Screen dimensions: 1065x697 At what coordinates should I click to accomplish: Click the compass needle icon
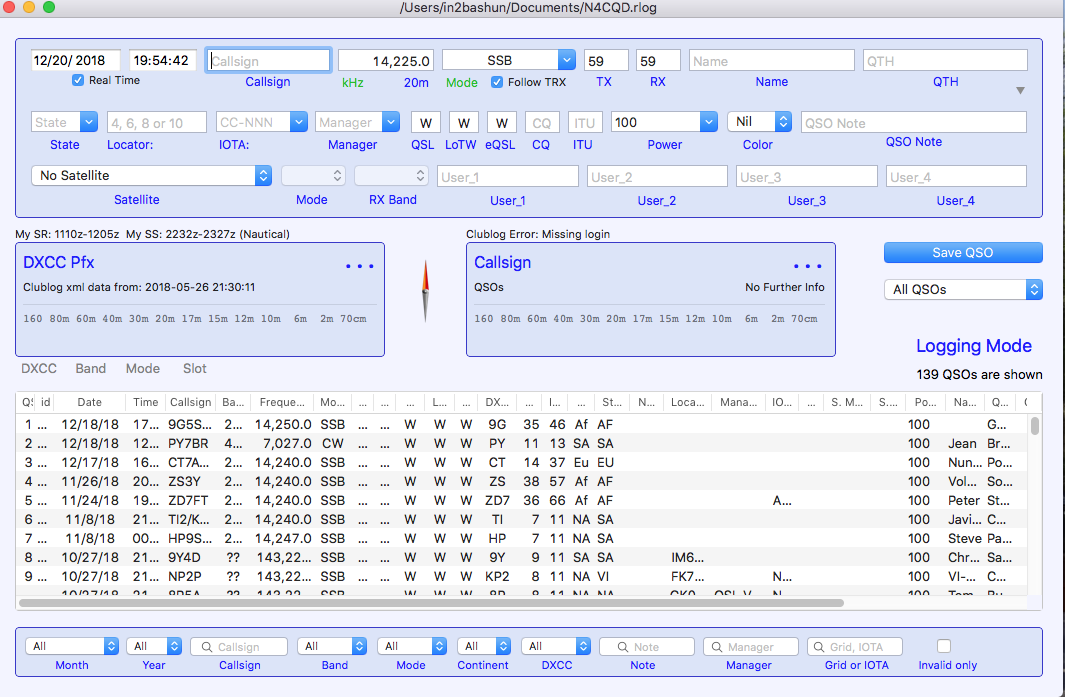(x=425, y=291)
